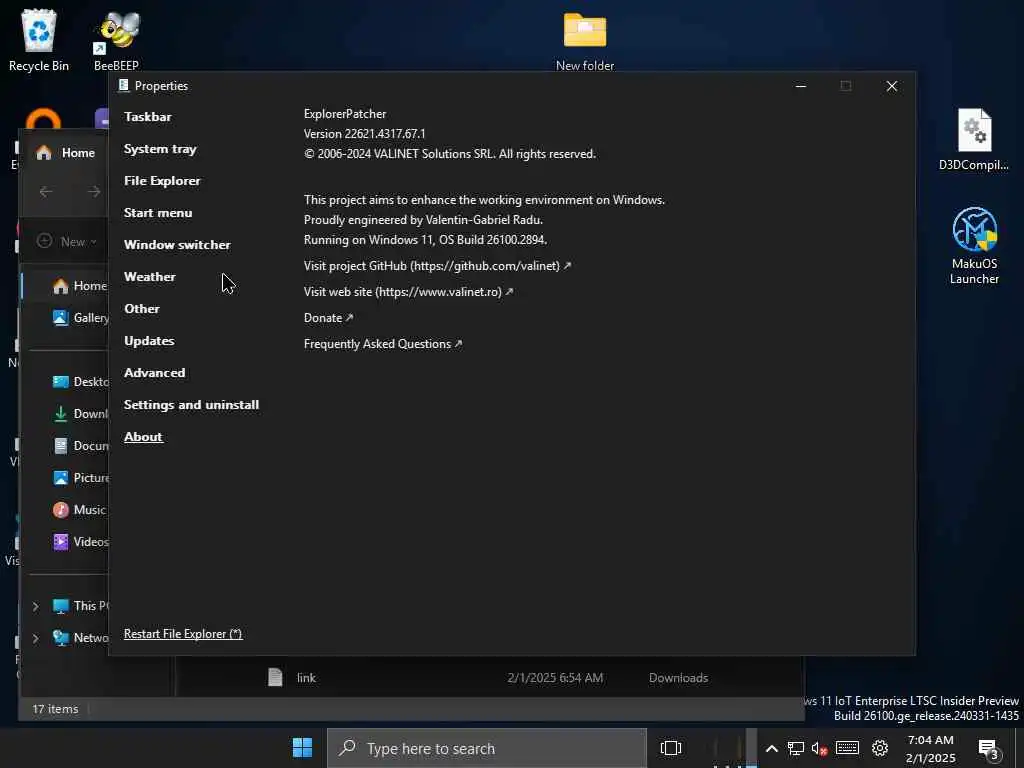This screenshot has width=1024, height=768.
Task: Expand Network tree node
Action: 36,638
